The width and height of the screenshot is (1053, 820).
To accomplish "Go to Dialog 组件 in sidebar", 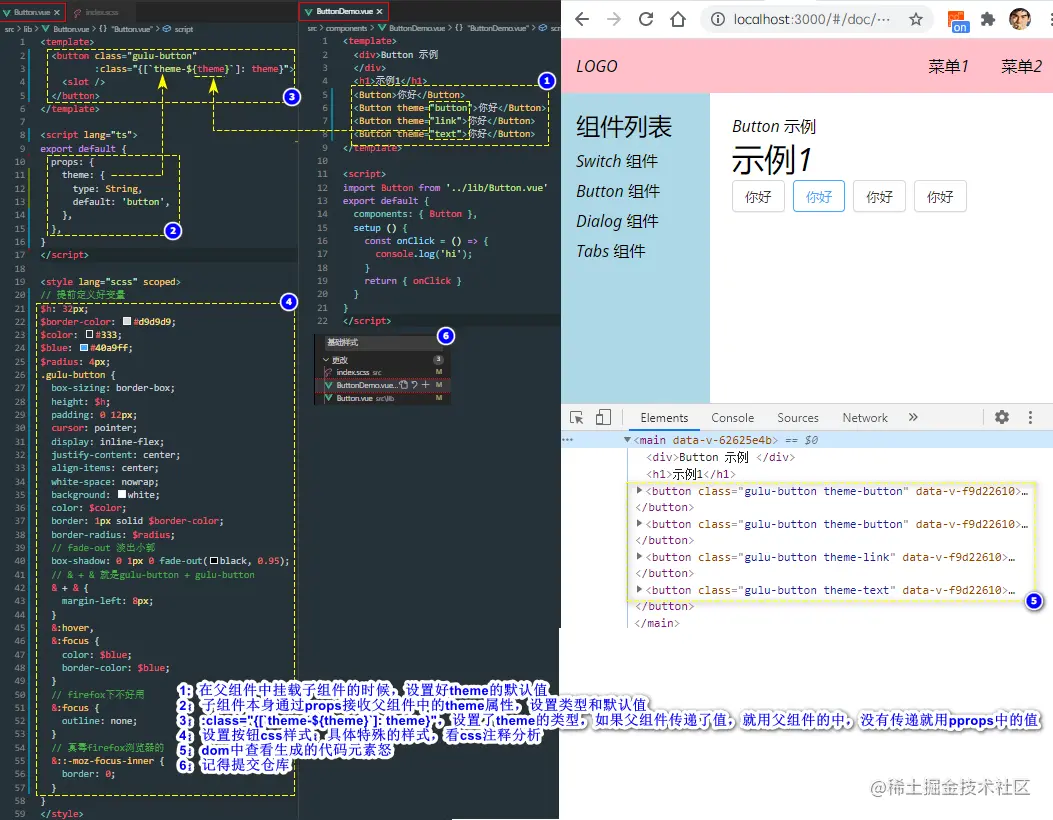I will [616, 221].
